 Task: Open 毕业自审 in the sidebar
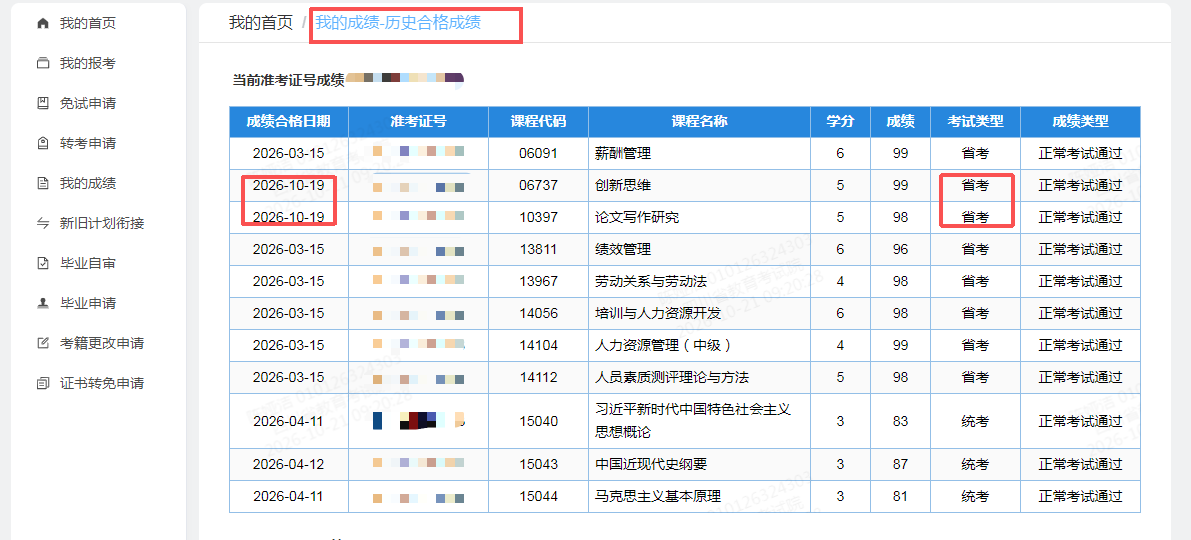pyautogui.click(x=87, y=264)
